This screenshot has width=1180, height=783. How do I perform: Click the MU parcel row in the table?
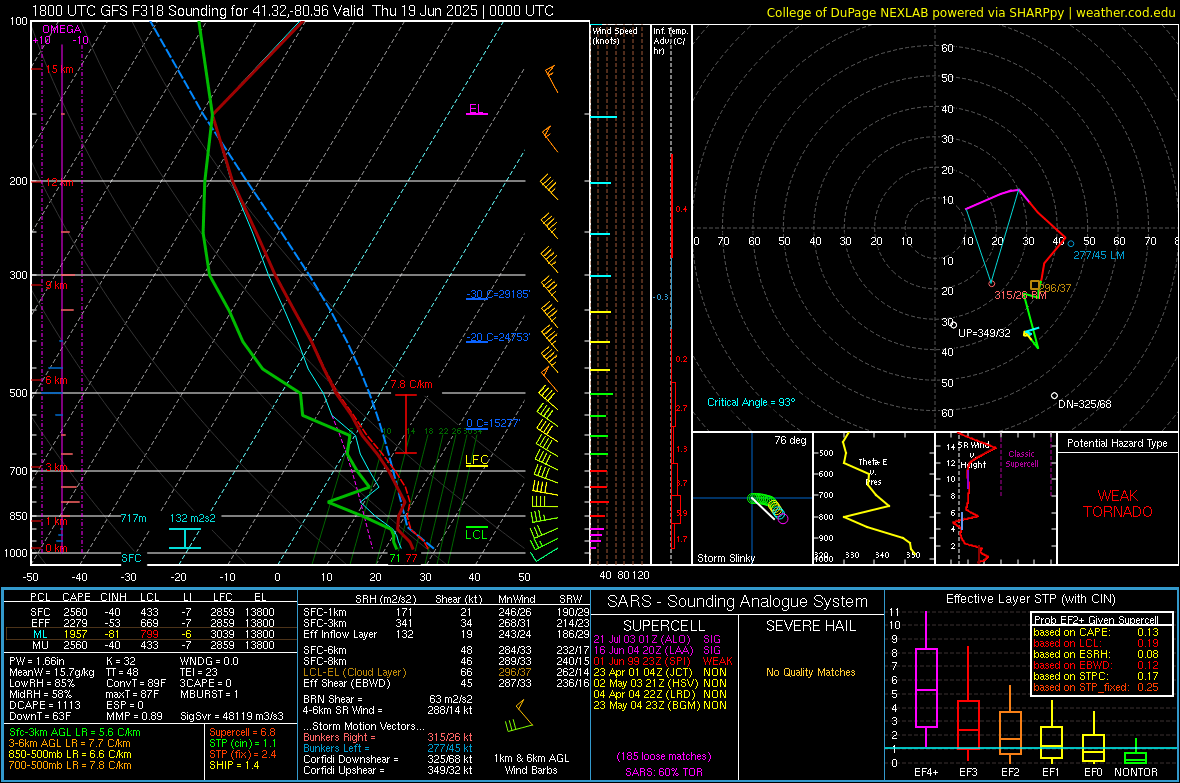151,645
